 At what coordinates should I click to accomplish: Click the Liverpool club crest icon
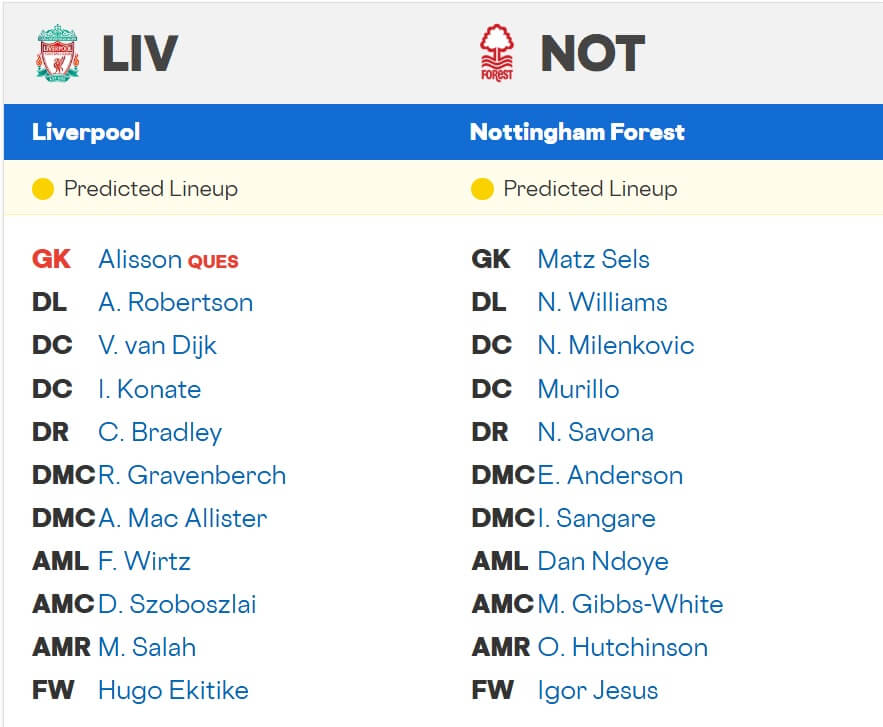tap(58, 50)
